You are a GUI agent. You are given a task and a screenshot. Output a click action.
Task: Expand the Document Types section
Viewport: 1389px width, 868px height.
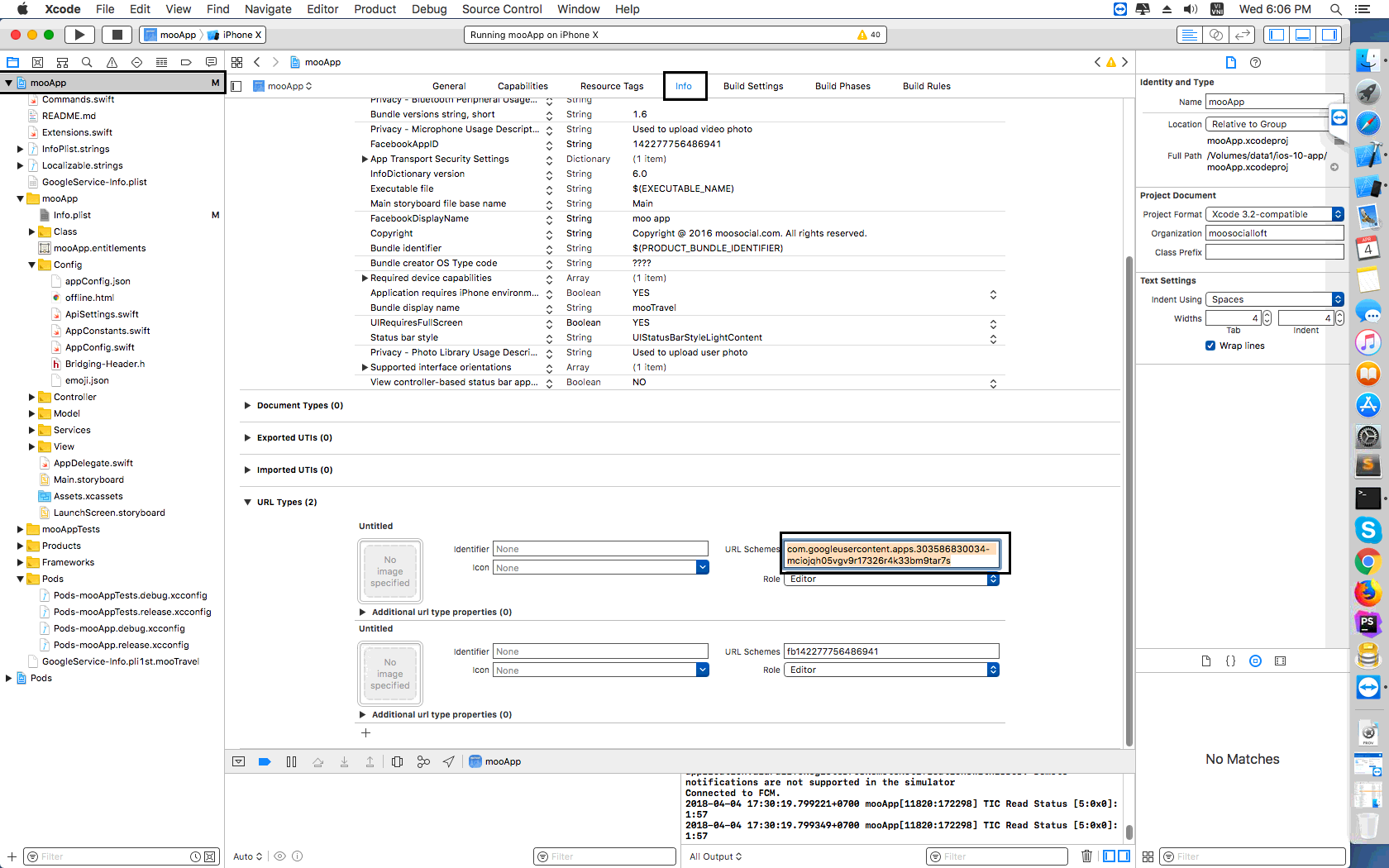(x=247, y=405)
